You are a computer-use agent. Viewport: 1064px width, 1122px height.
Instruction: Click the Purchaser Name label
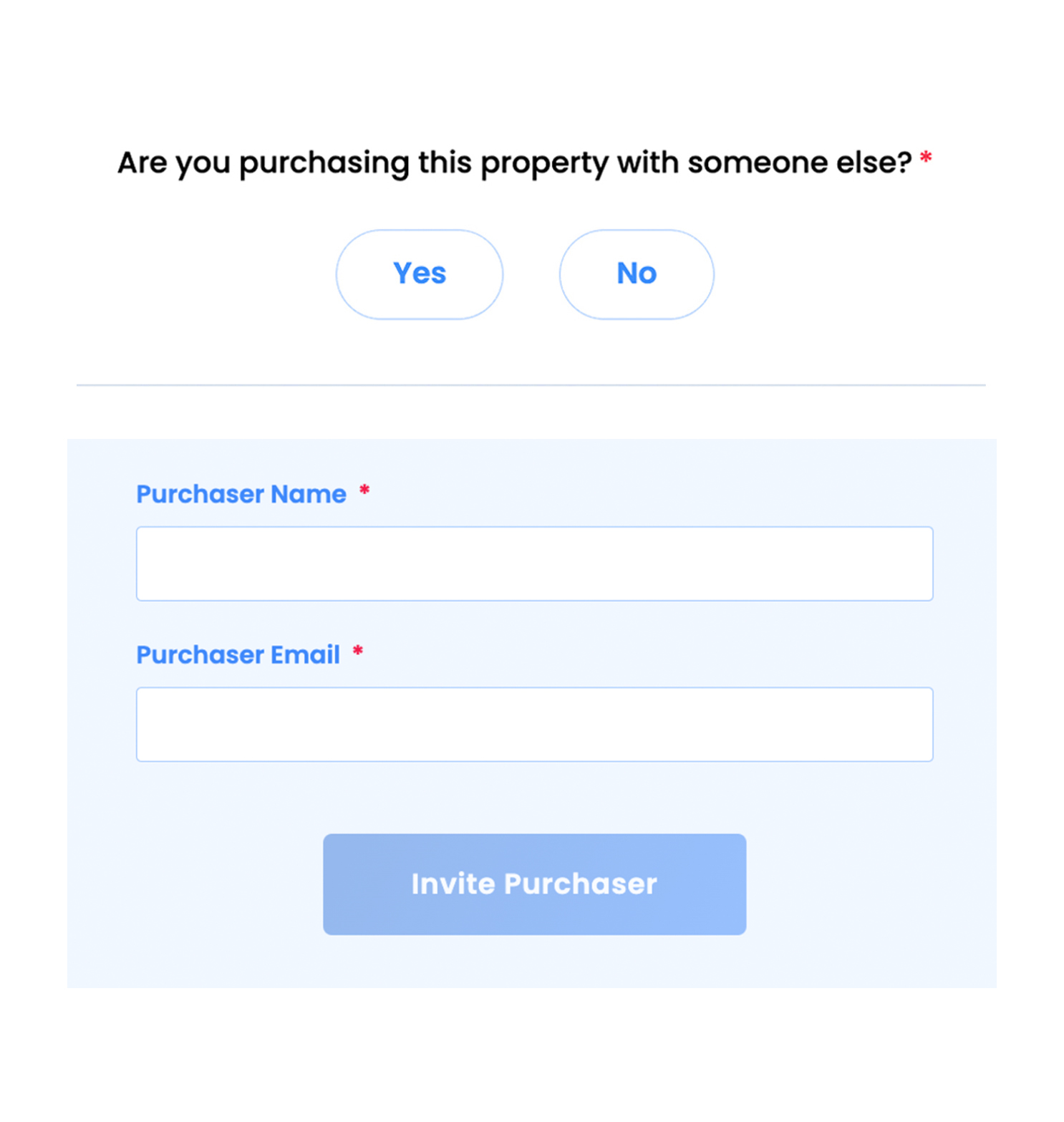(x=241, y=494)
